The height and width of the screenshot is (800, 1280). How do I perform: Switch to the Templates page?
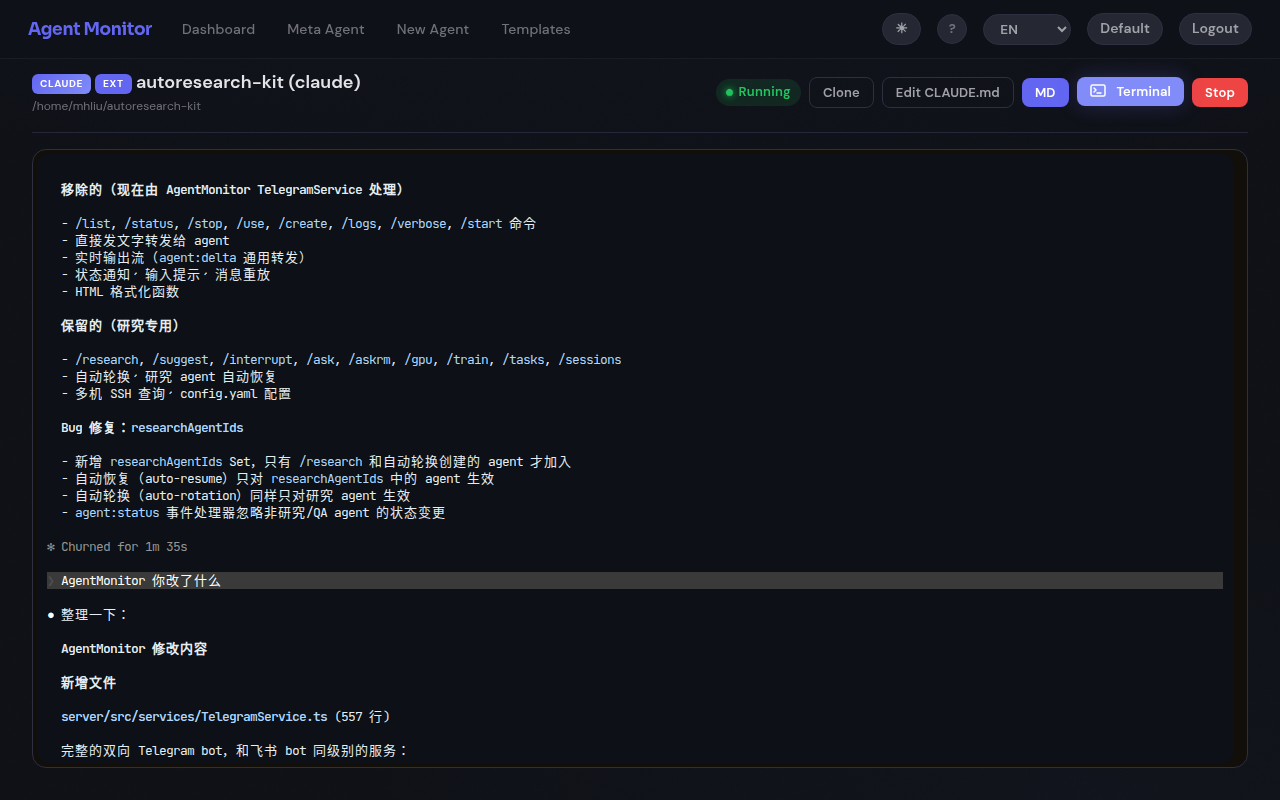[536, 29]
